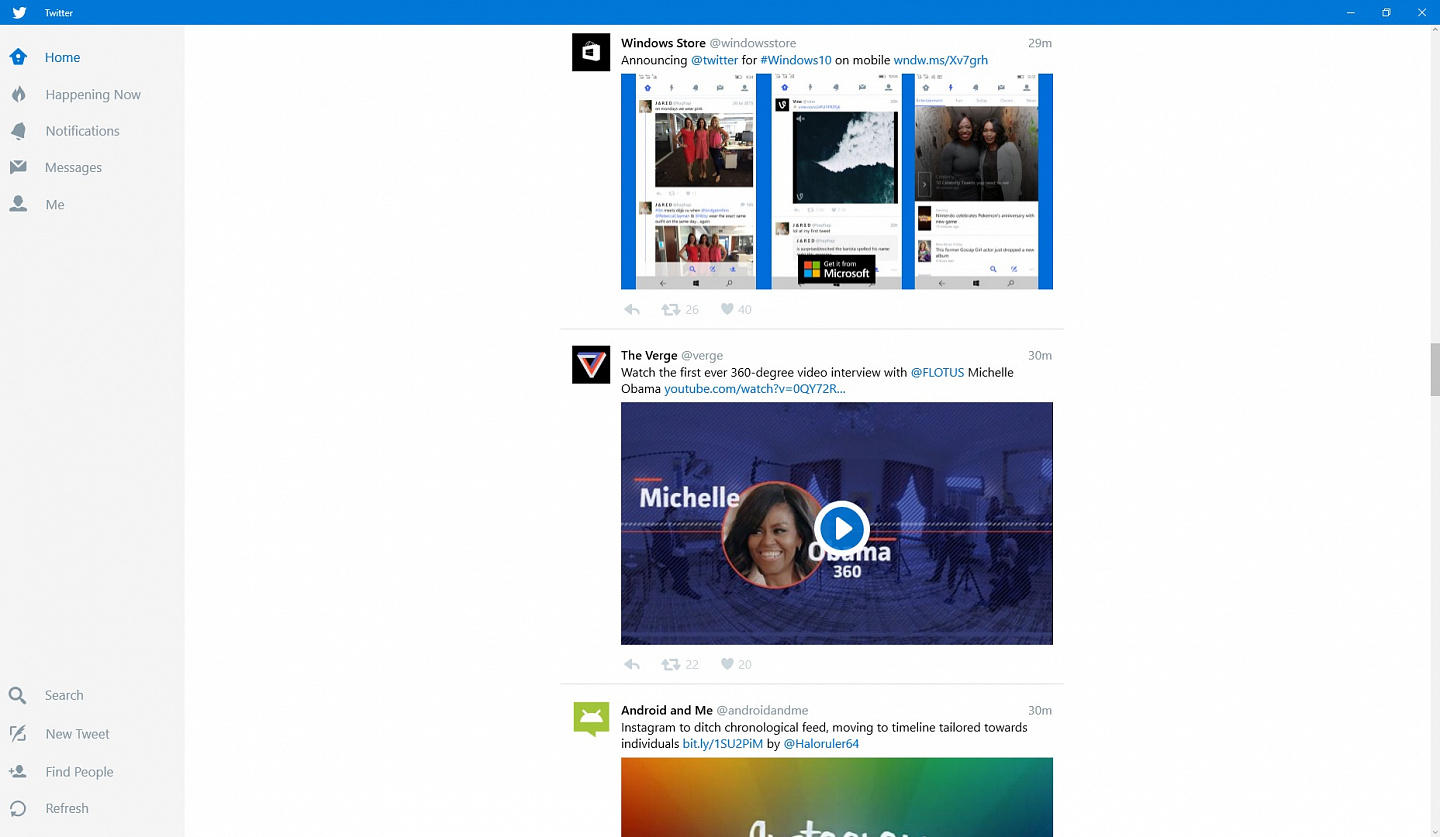Select Notifications in the sidebar

tap(82, 131)
